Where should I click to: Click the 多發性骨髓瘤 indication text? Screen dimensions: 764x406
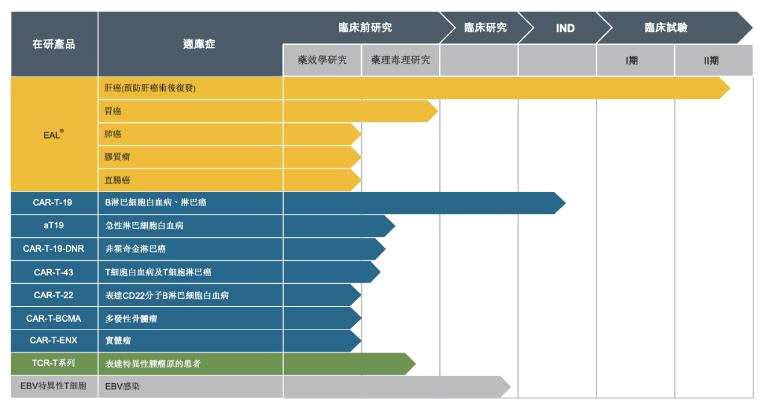(x=131, y=319)
